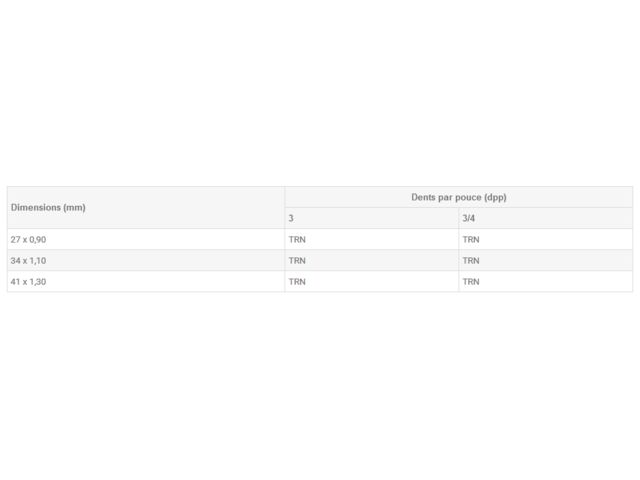
Task: Select TRN for 34 x 1,10 at 3 dpp
Action: (297, 261)
